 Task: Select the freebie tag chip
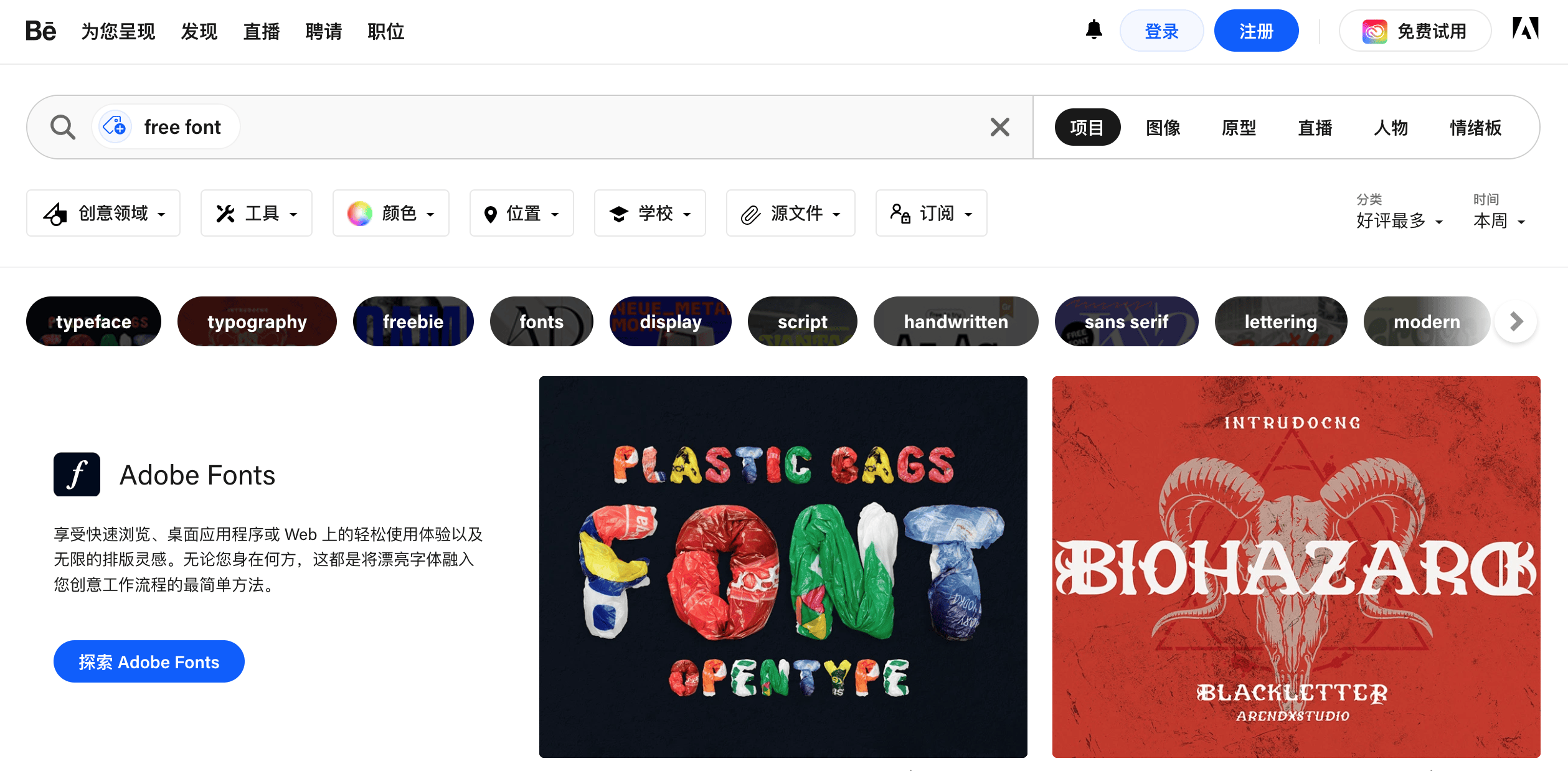[413, 321]
